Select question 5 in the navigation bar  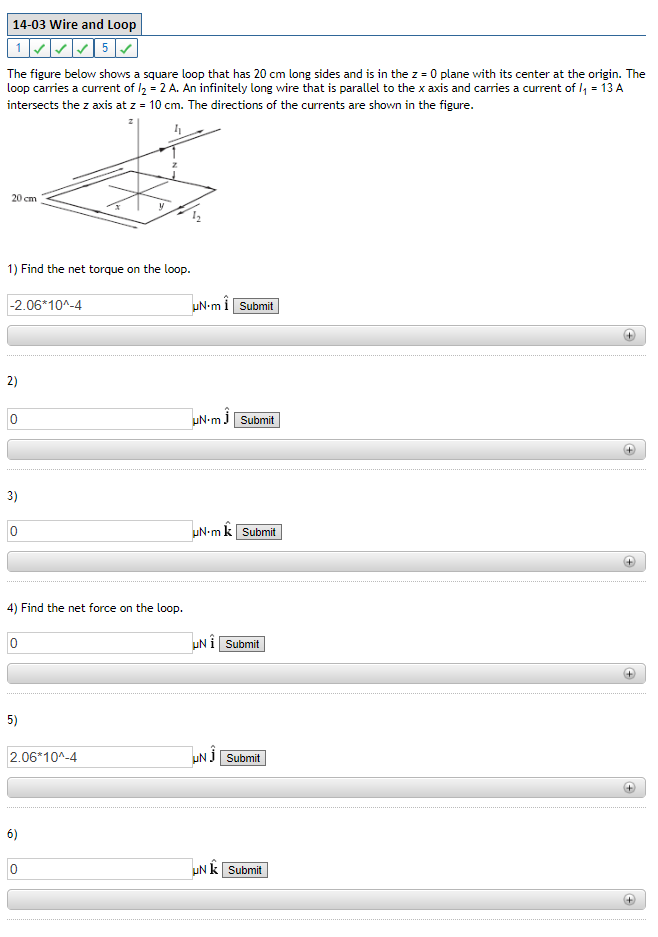pyautogui.click(x=104, y=47)
